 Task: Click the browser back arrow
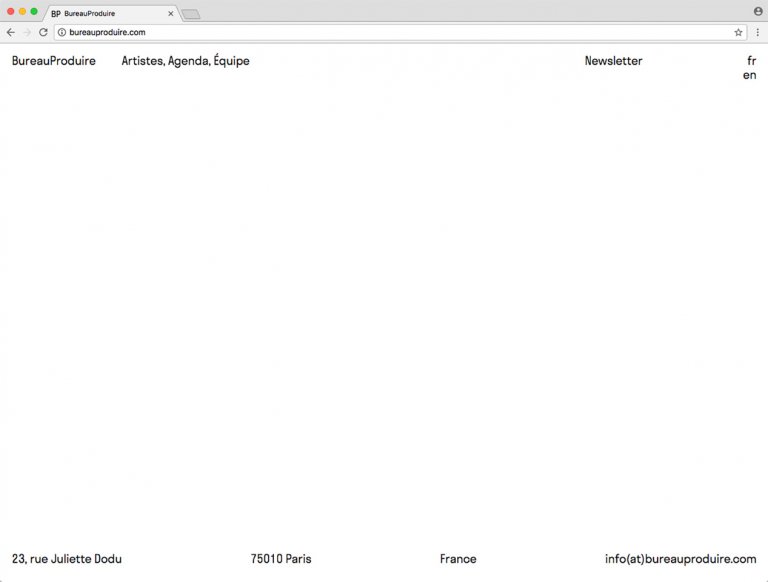11,32
